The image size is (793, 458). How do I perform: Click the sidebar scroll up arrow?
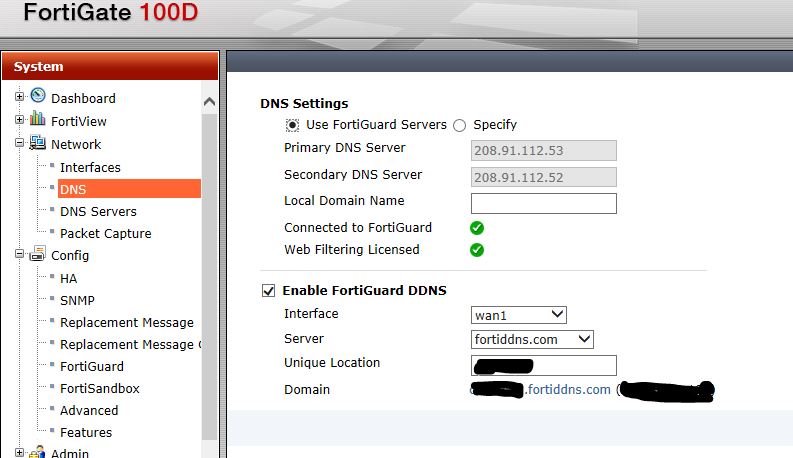tap(209, 102)
